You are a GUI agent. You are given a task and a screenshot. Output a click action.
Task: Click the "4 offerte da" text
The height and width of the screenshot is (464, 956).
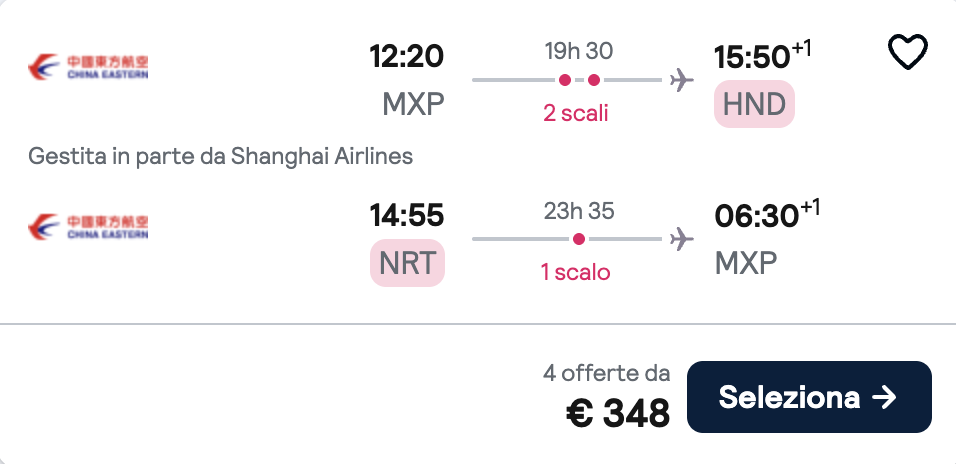pyautogui.click(x=606, y=373)
